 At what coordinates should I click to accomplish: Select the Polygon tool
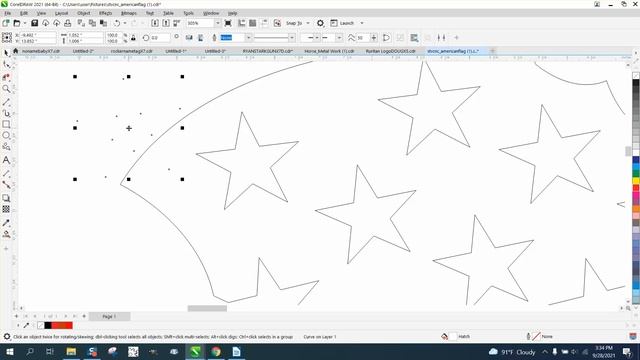(6, 147)
